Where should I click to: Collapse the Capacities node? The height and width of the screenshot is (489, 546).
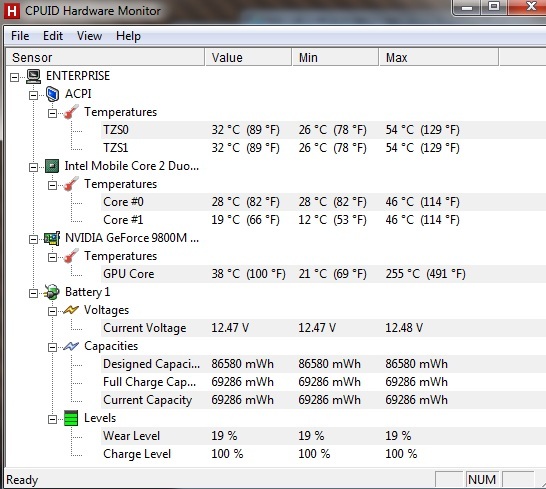pyautogui.click(x=52, y=347)
